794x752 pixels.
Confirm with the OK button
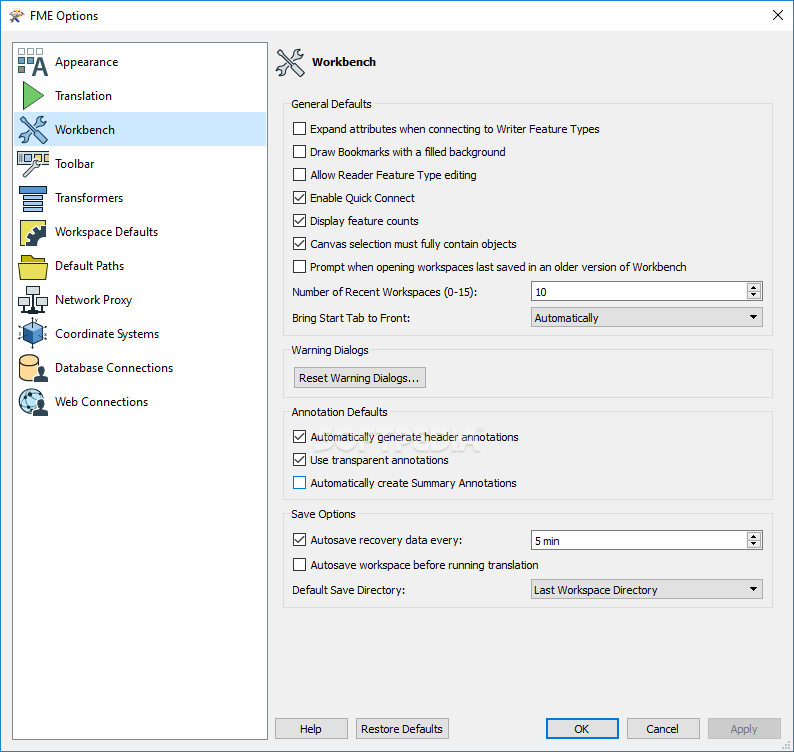(x=582, y=729)
